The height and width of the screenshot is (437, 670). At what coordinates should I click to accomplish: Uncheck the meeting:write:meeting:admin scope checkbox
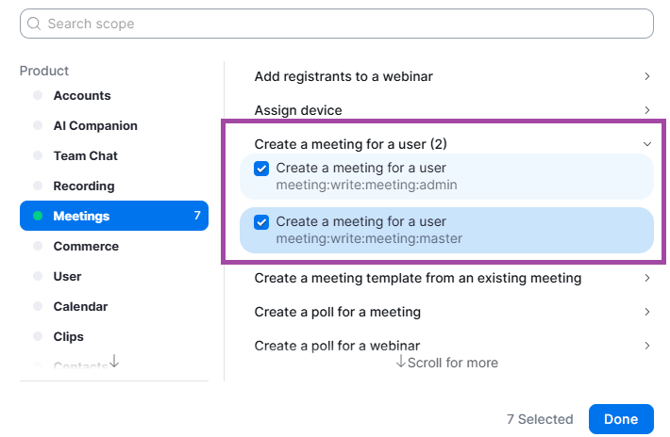(262, 169)
